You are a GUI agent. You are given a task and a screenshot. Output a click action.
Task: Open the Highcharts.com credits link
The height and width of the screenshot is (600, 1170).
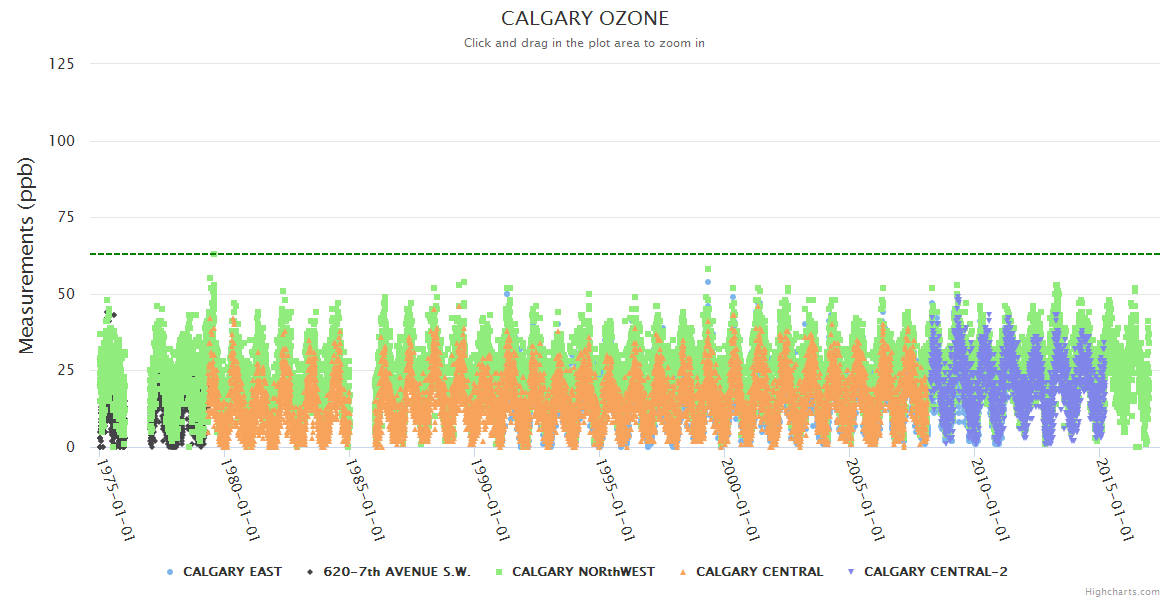(x=1122, y=592)
